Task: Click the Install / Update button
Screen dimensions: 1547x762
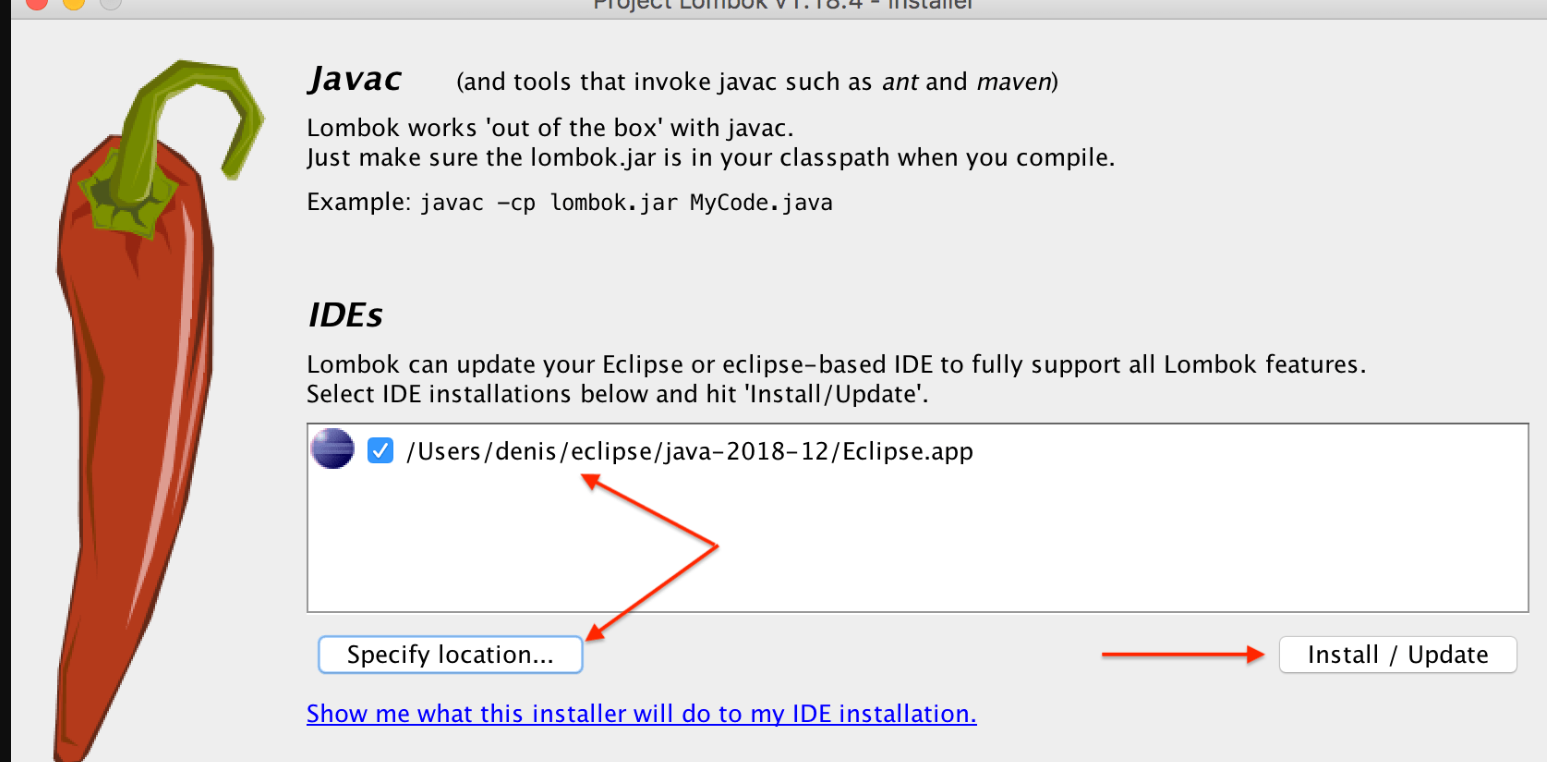Action: click(1397, 655)
